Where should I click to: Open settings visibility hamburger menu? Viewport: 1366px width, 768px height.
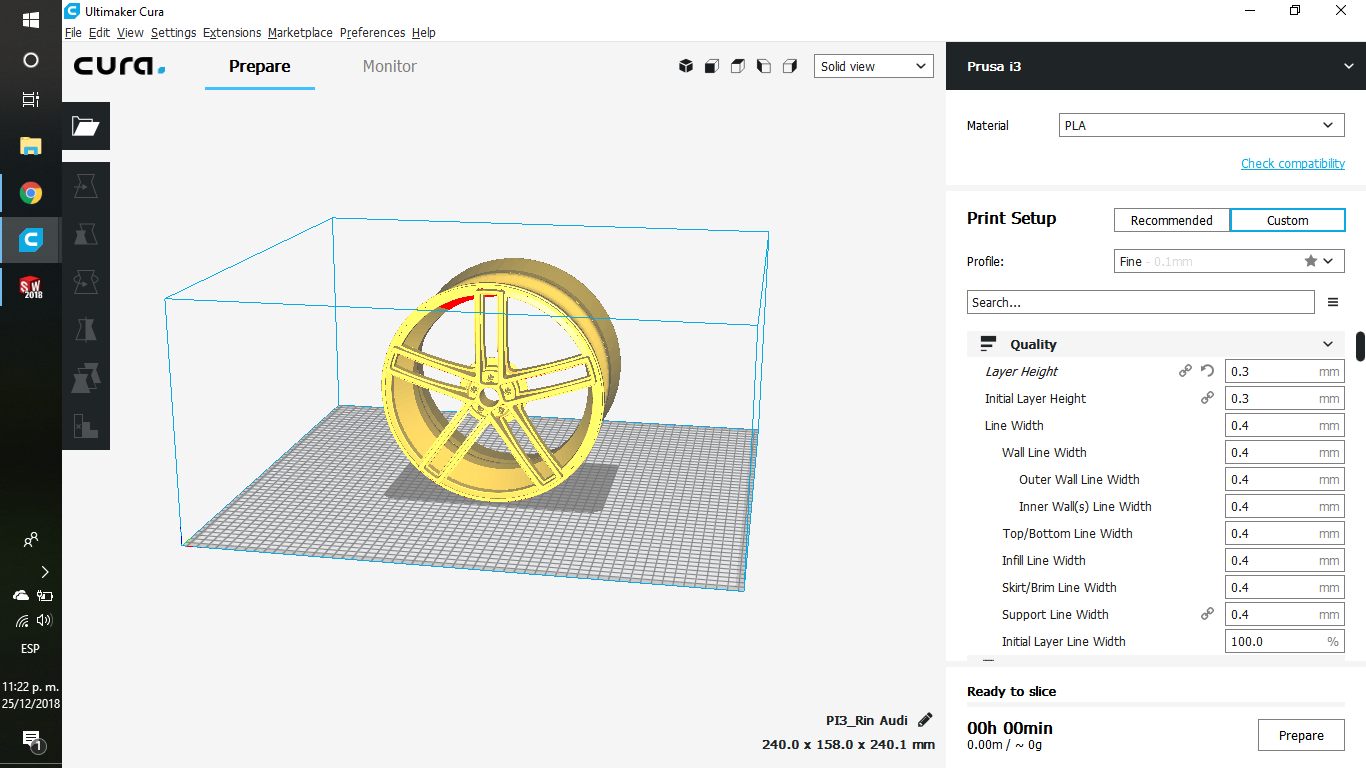coord(1333,302)
